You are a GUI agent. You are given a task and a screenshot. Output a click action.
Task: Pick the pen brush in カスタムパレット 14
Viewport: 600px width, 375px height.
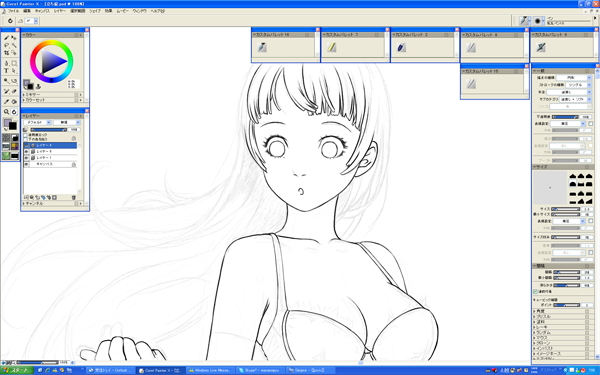[x=262, y=47]
